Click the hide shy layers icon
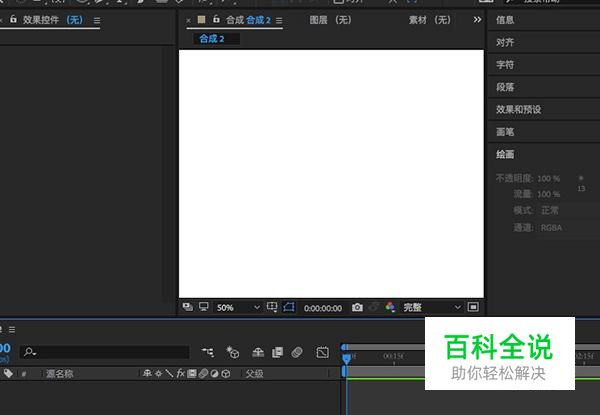 (258, 352)
